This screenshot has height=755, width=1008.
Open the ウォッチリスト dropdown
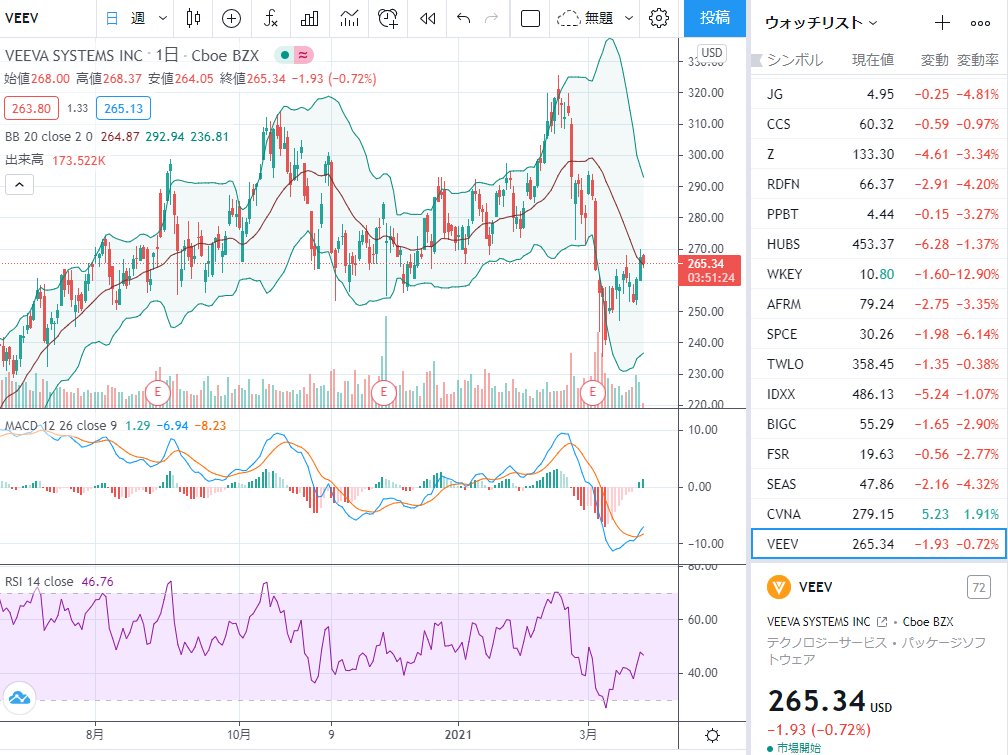[x=822, y=23]
